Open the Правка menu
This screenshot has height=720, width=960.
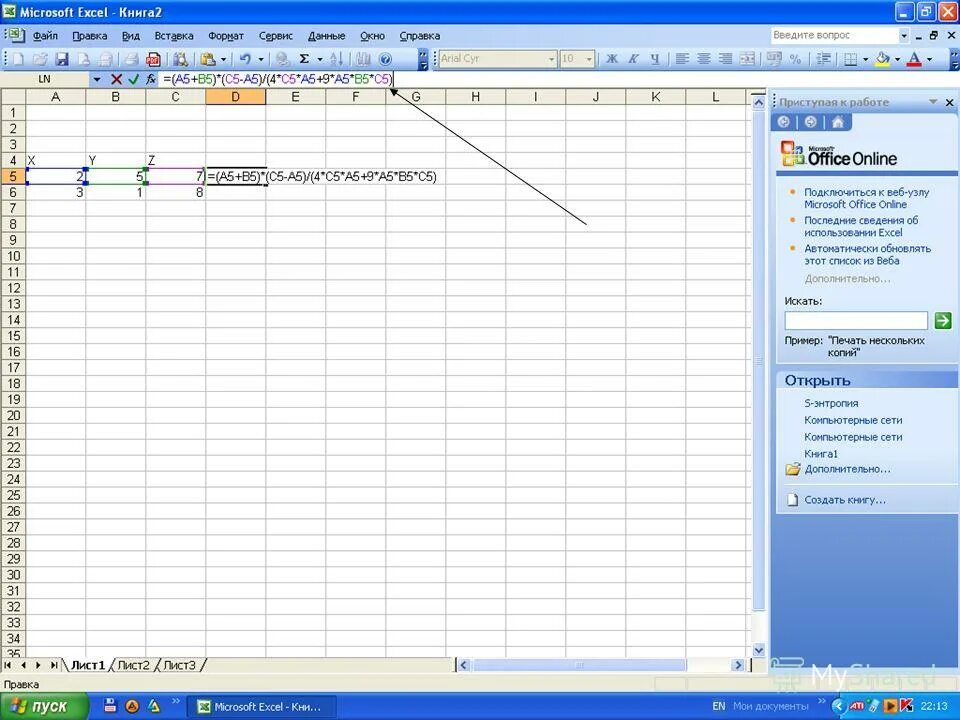click(89, 36)
